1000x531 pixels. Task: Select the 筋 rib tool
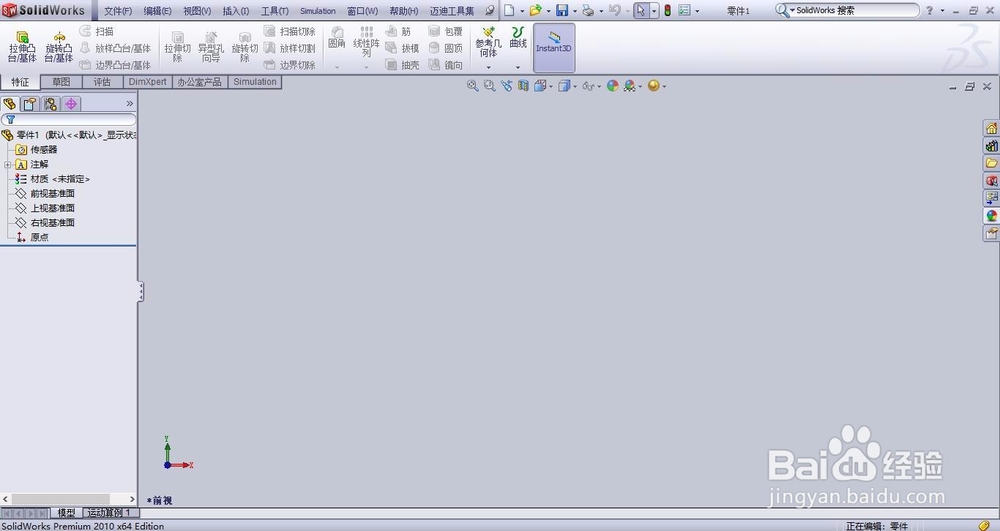(398, 31)
